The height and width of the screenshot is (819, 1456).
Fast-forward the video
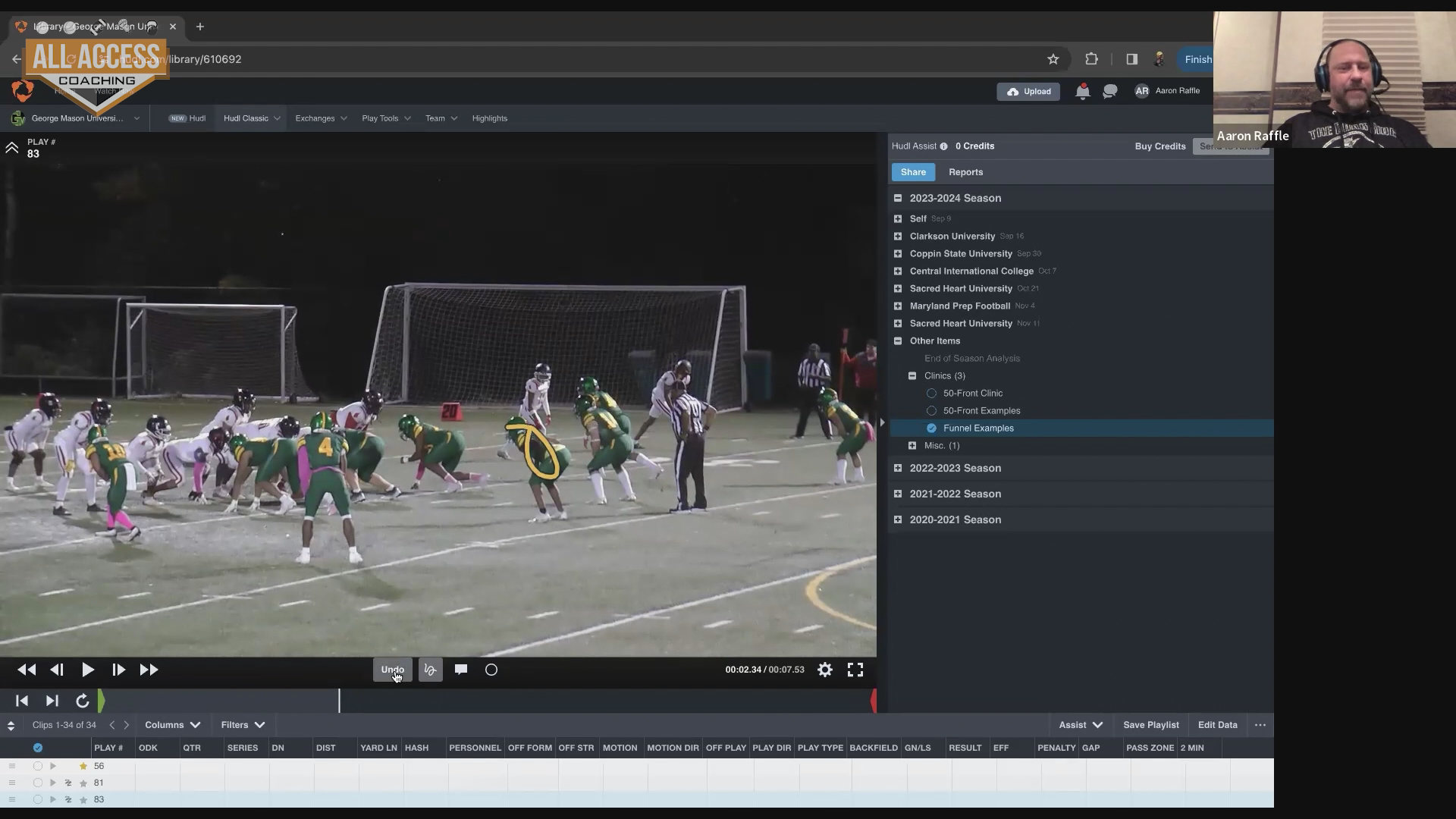[149, 670]
